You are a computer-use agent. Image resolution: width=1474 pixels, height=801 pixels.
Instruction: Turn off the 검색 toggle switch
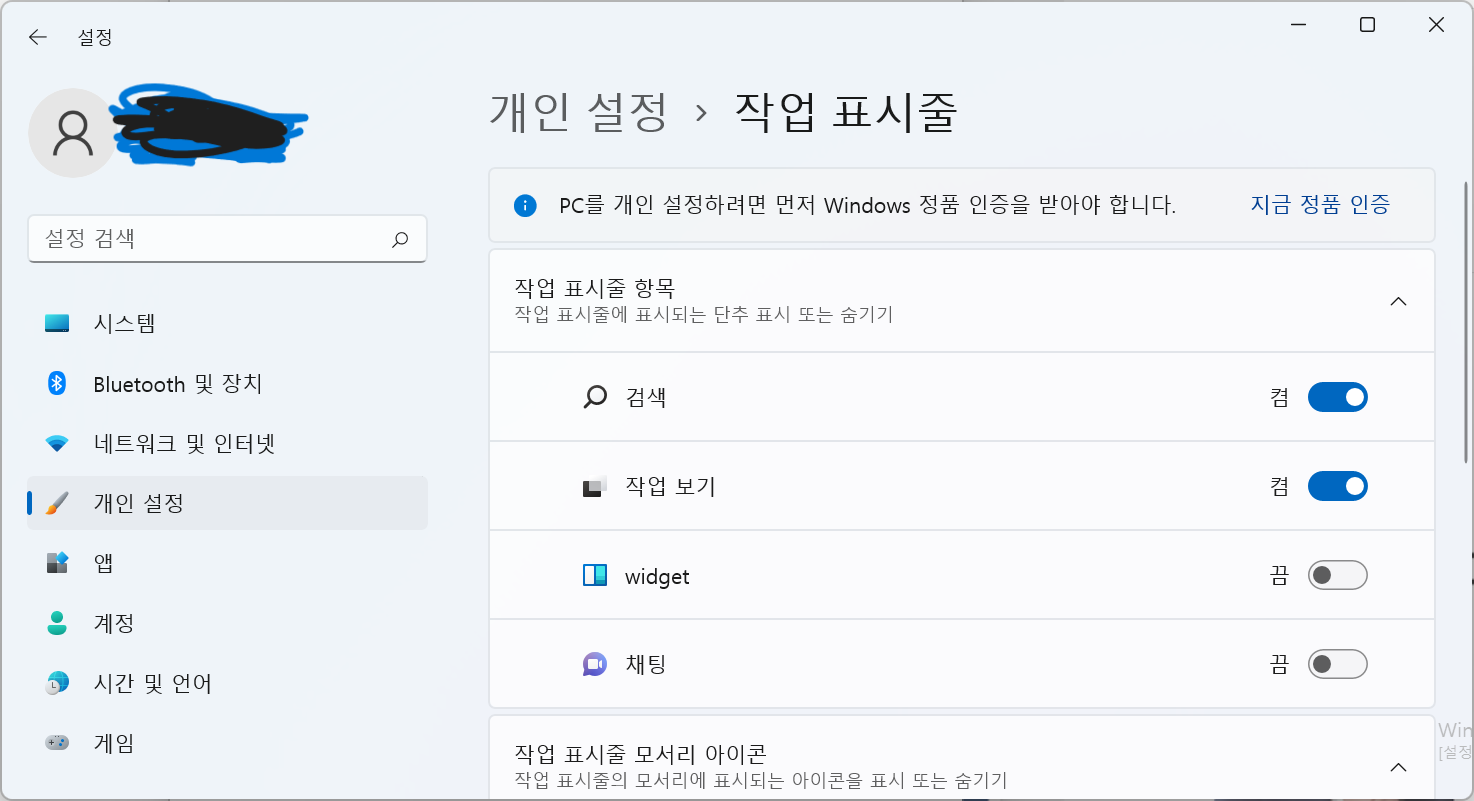pyautogui.click(x=1338, y=397)
